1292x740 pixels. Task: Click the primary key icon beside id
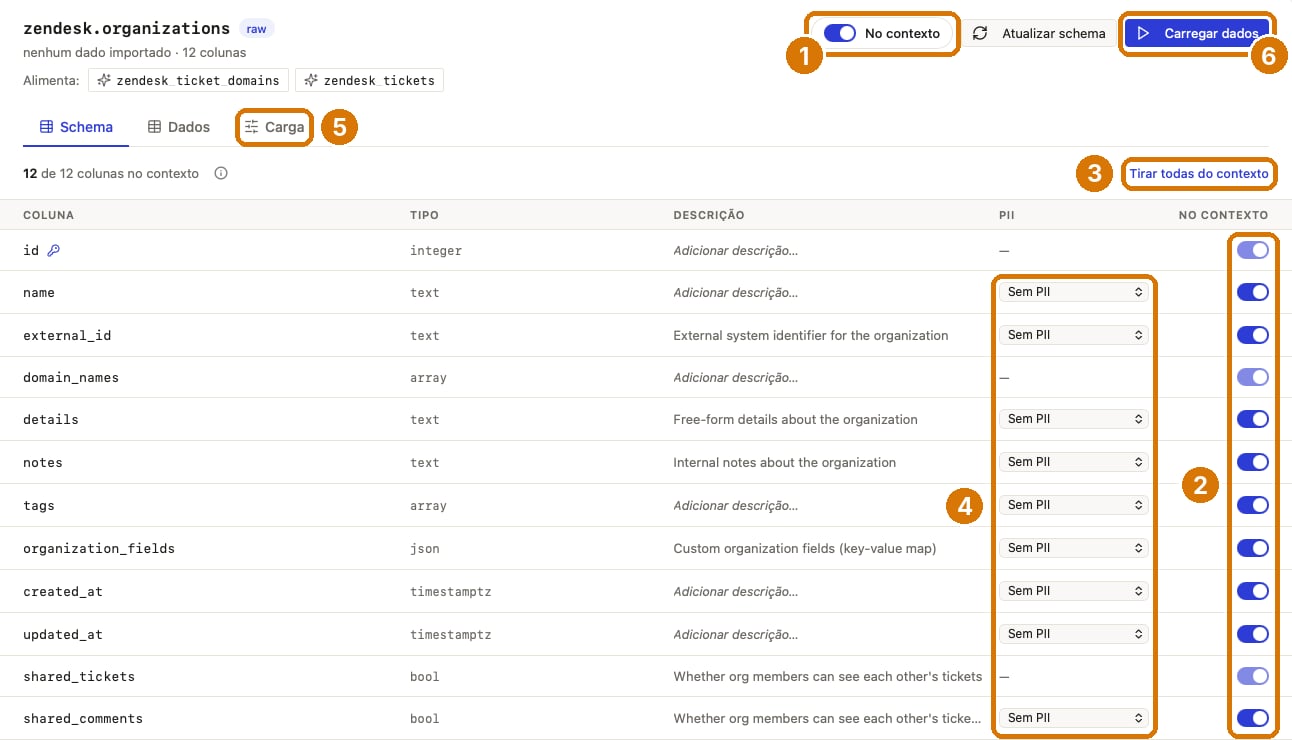tap(54, 250)
